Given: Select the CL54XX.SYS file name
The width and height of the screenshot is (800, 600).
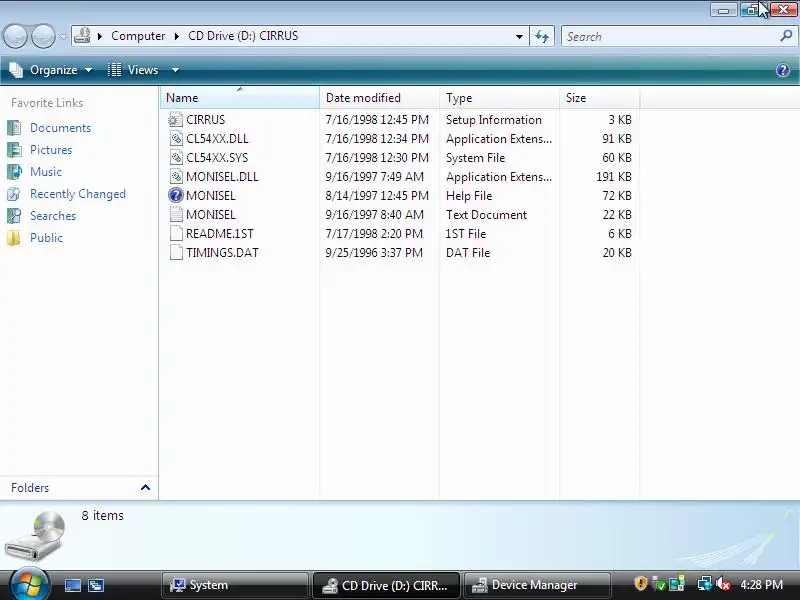Looking at the screenshot, I should tap(217, 158).
